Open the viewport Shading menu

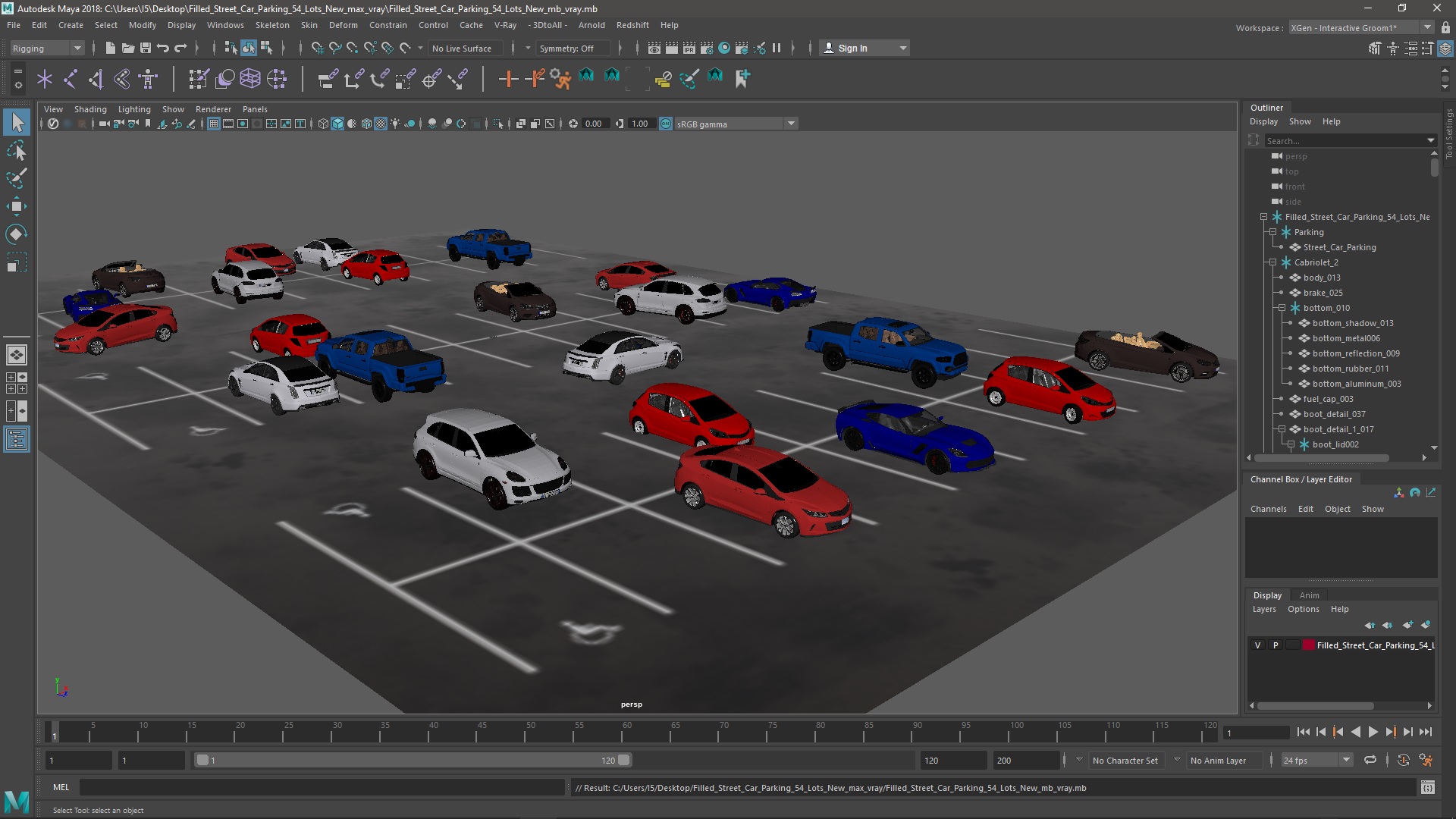pos(90,109)
